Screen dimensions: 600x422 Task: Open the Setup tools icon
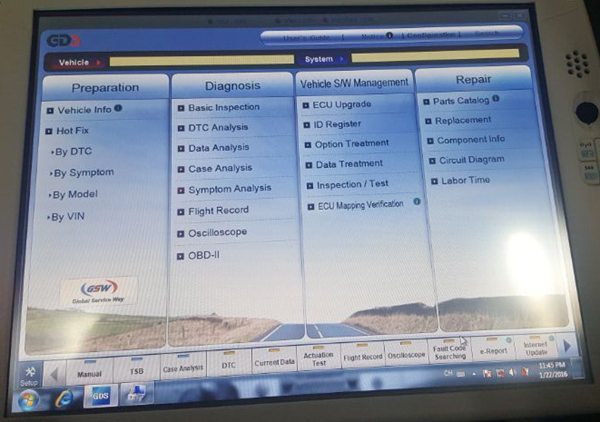29,376
